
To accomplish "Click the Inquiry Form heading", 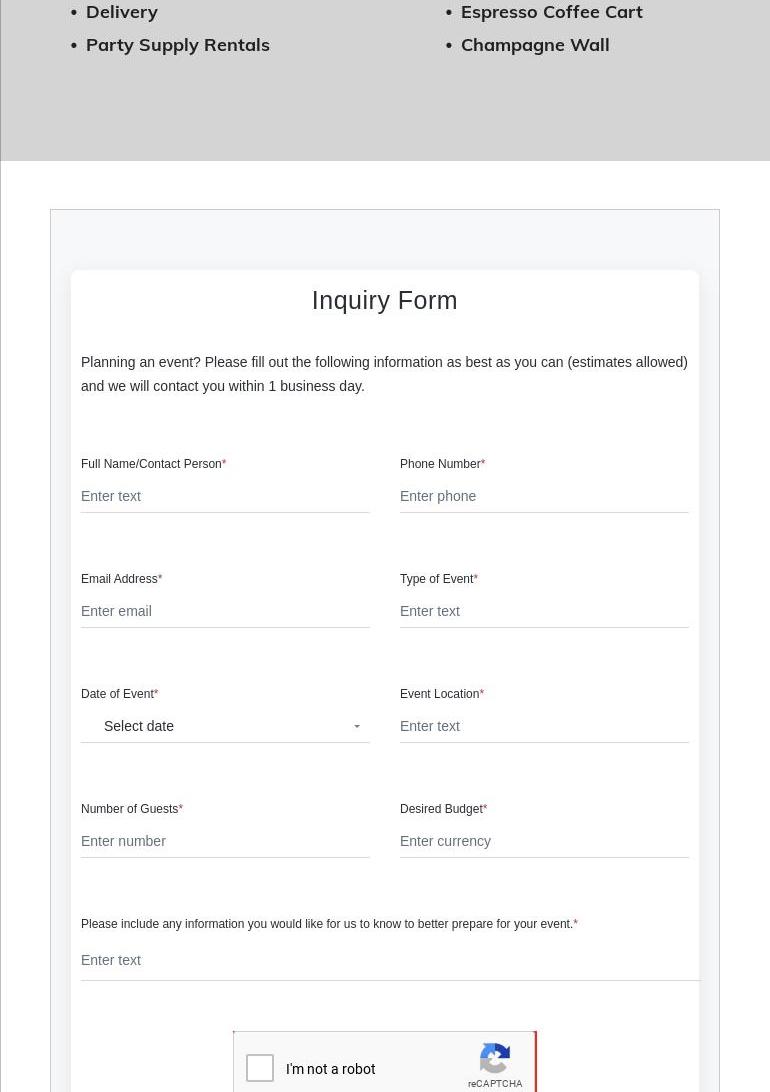I will [x=384, y=300].
